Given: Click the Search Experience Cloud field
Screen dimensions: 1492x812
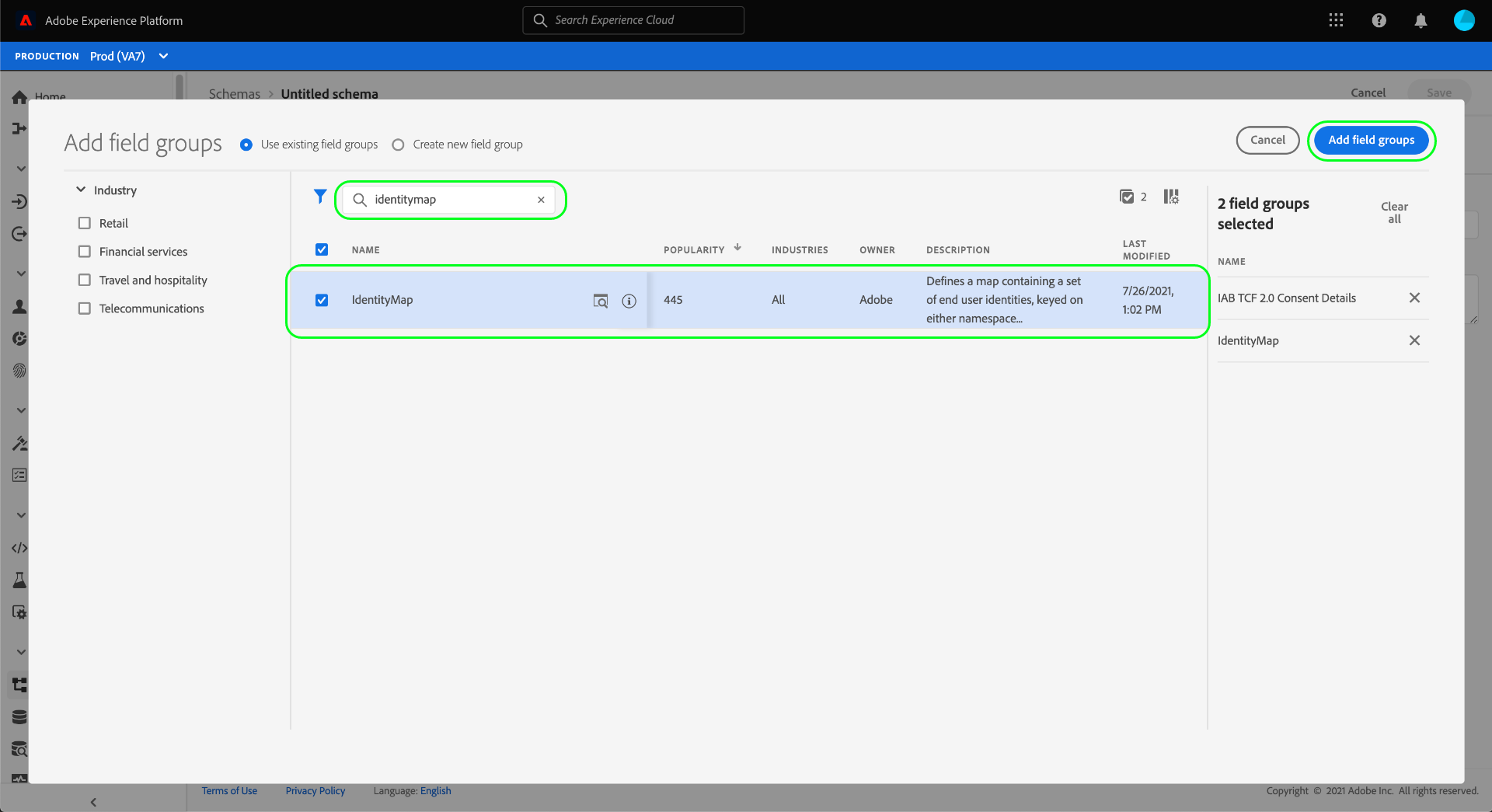Looking at the screenshot, I should [633, 20].
